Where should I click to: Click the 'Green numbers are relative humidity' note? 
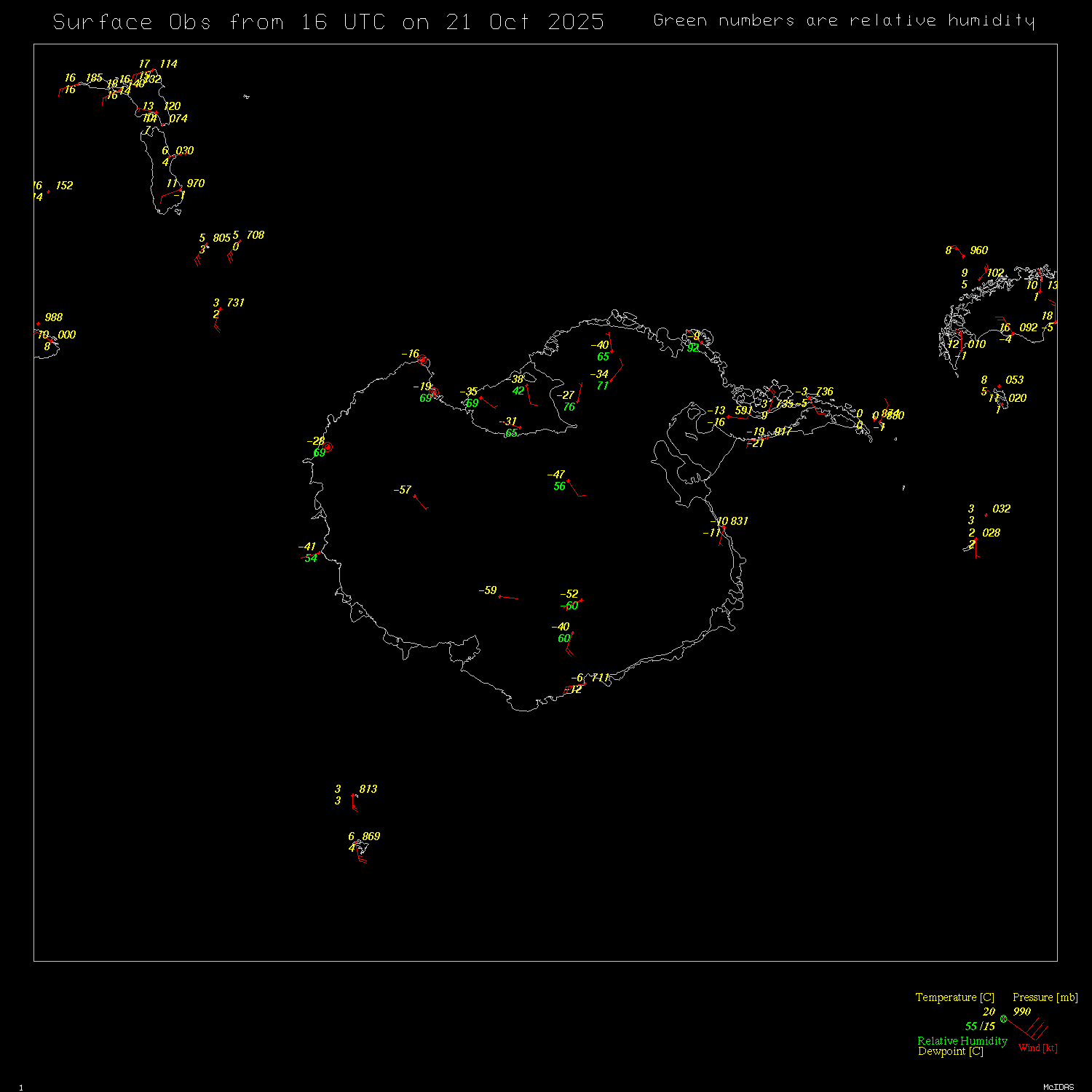844,20
